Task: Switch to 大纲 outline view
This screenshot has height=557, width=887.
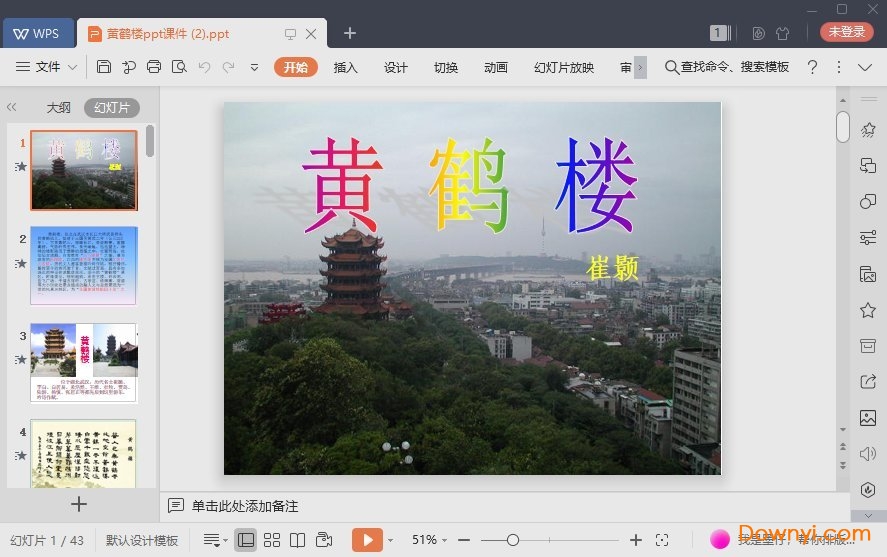Action: pos(58,107)
